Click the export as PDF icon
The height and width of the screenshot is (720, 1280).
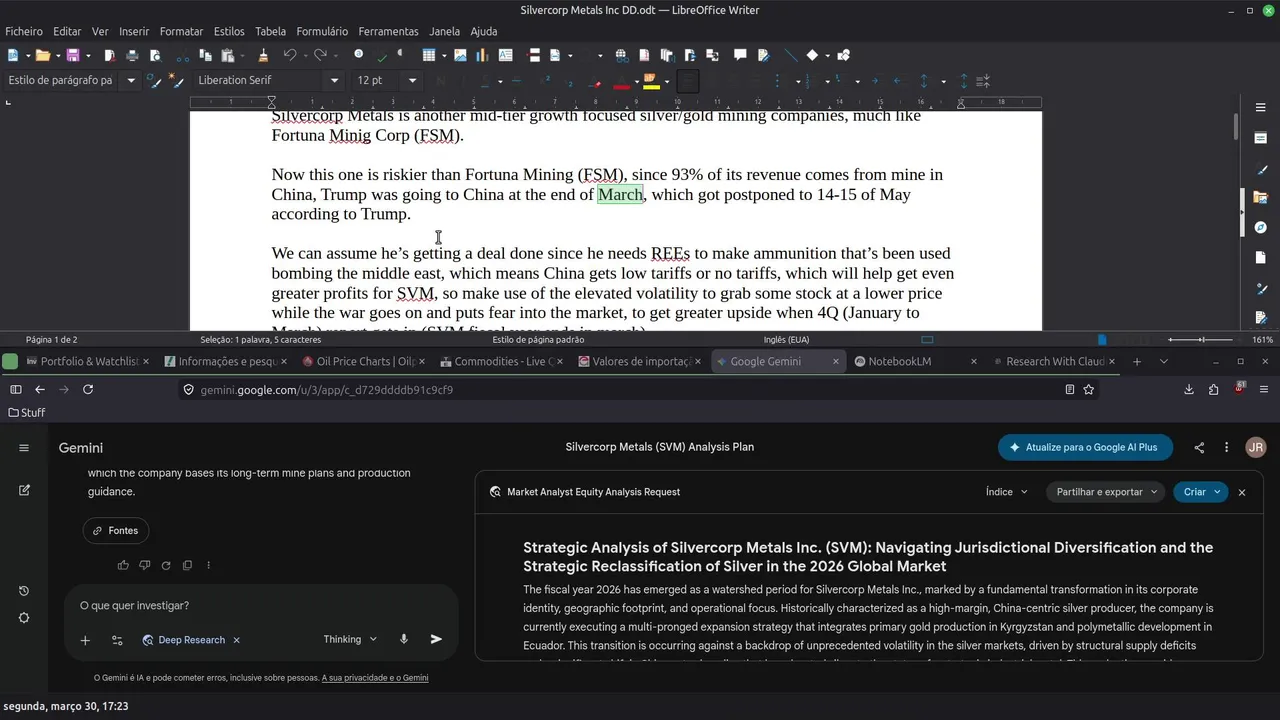point(110,55)
